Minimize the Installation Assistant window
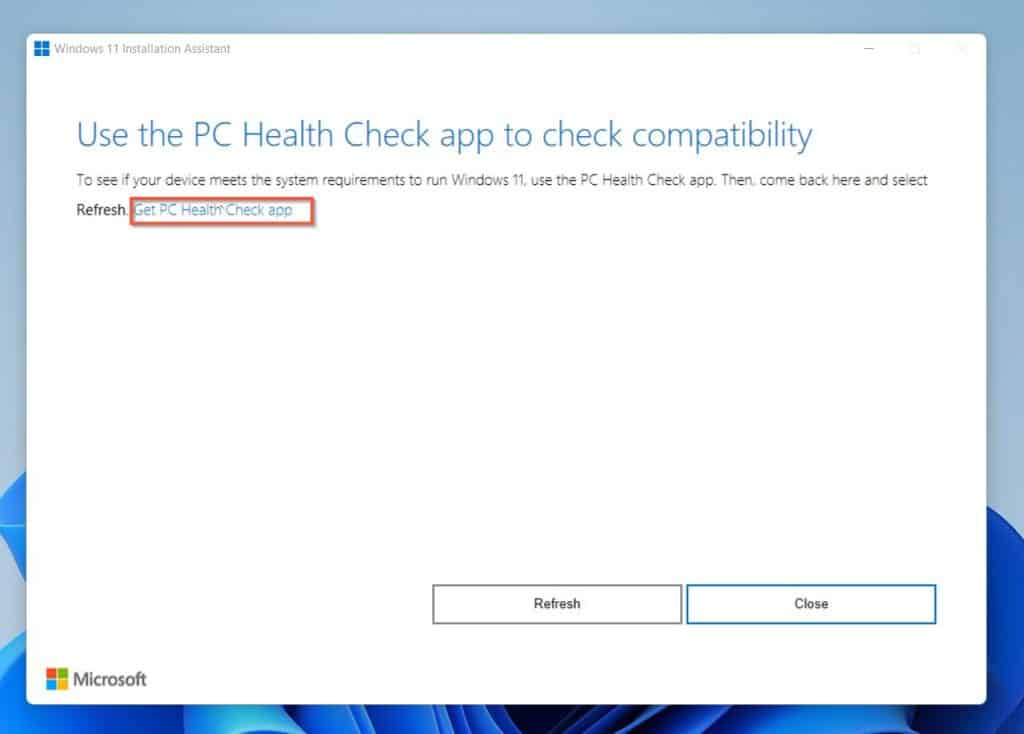Screen dimensions: 1024x734 pos(869,49)
